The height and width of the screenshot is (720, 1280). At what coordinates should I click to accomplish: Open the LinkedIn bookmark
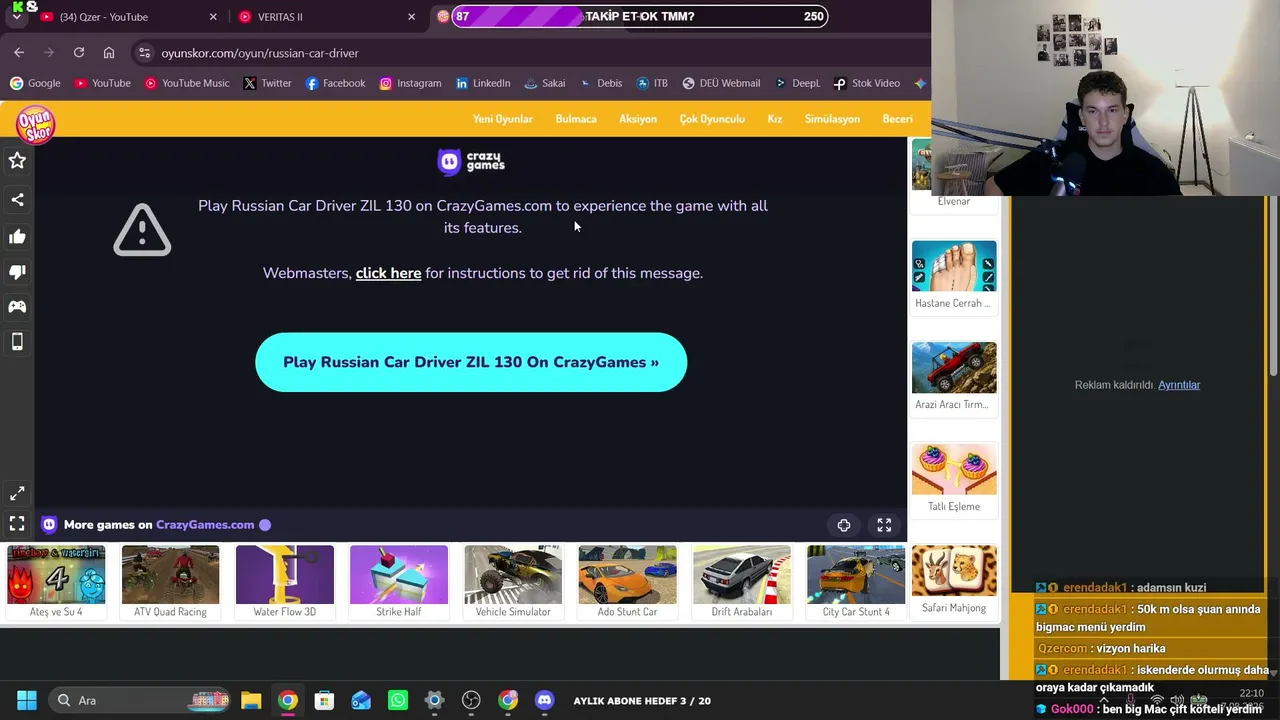tap(483, 83)
